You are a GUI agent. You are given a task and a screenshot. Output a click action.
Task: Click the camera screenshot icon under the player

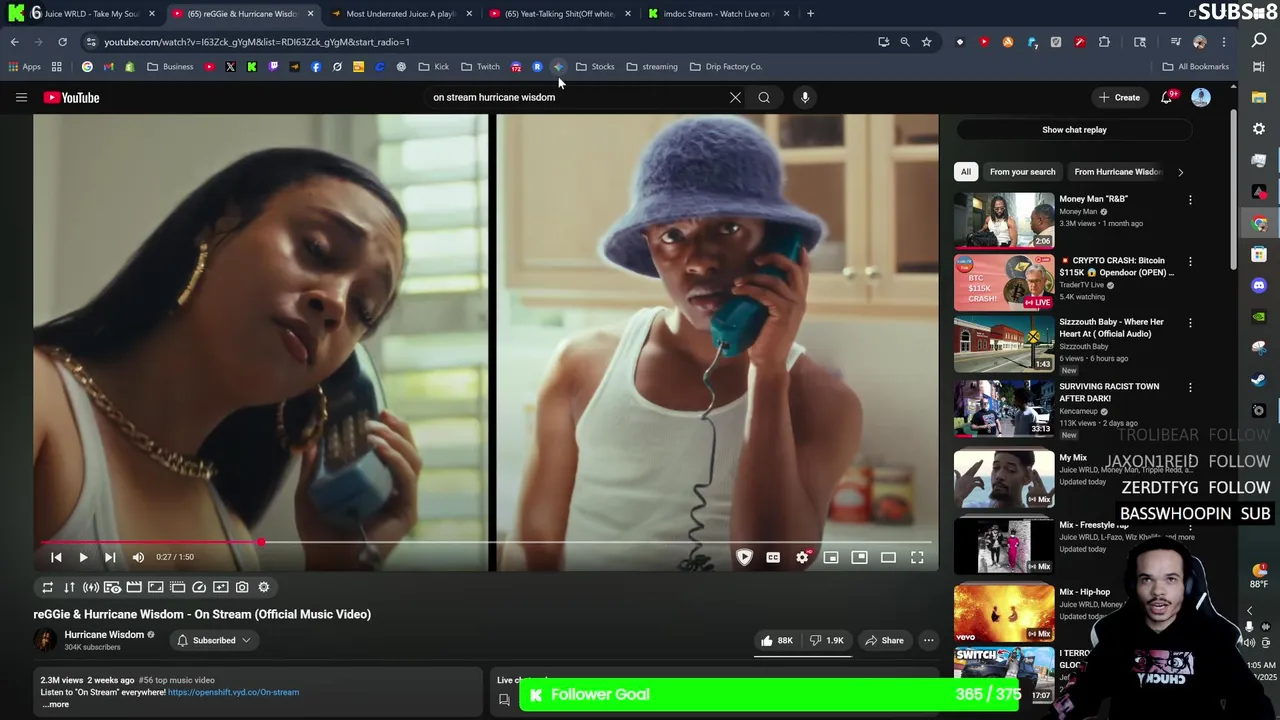click(242, 587)
